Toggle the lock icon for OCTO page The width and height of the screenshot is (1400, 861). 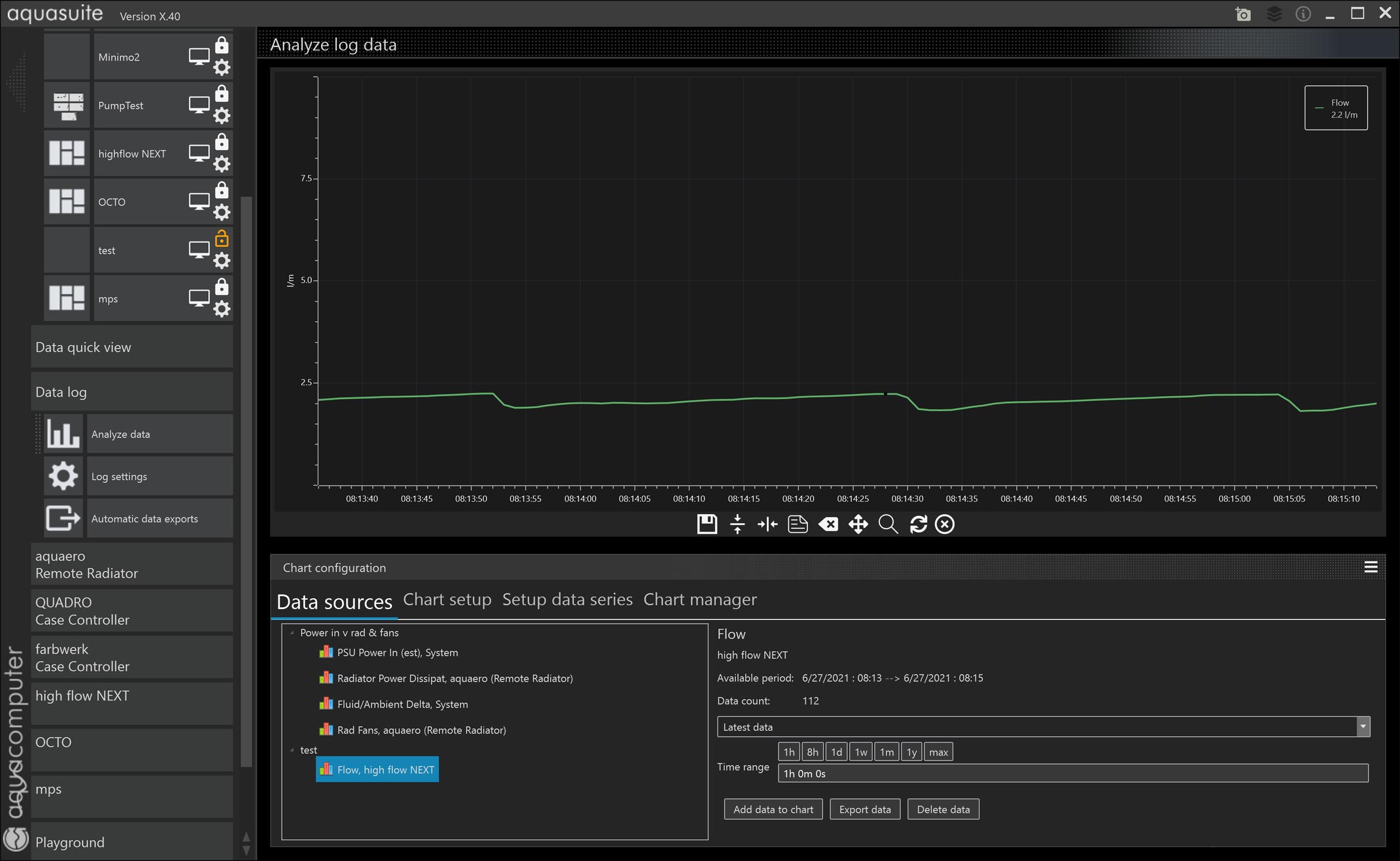point(222,190)
